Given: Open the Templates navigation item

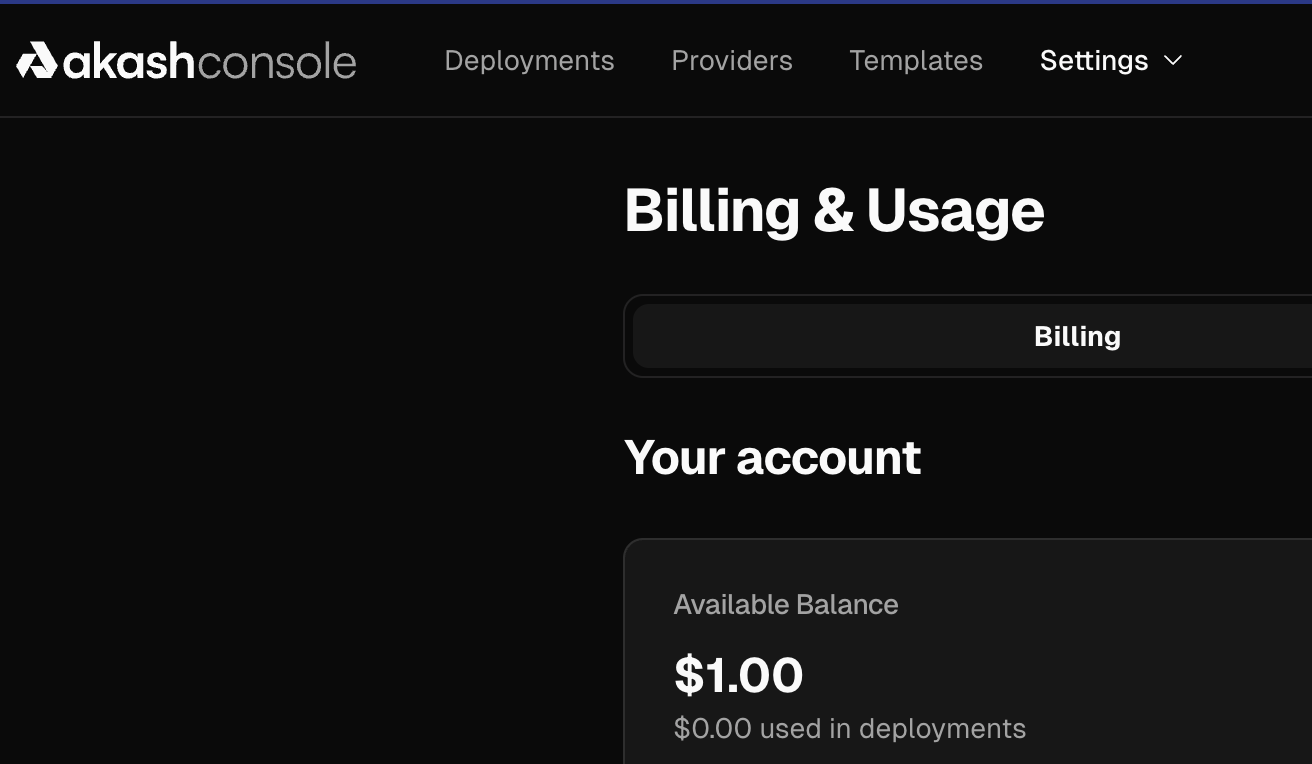Looking at the screenshot, I should tap(916, 60).
